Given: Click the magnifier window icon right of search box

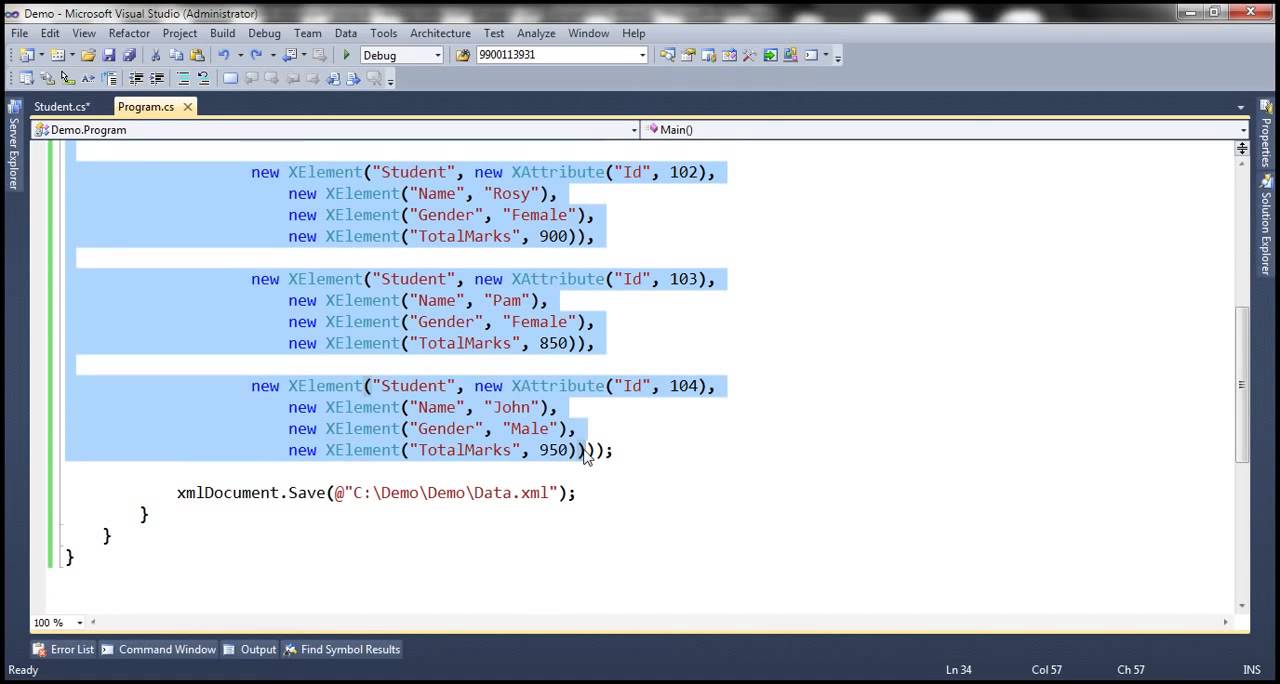Looking at the screenshot, I should tap(667, 55).
